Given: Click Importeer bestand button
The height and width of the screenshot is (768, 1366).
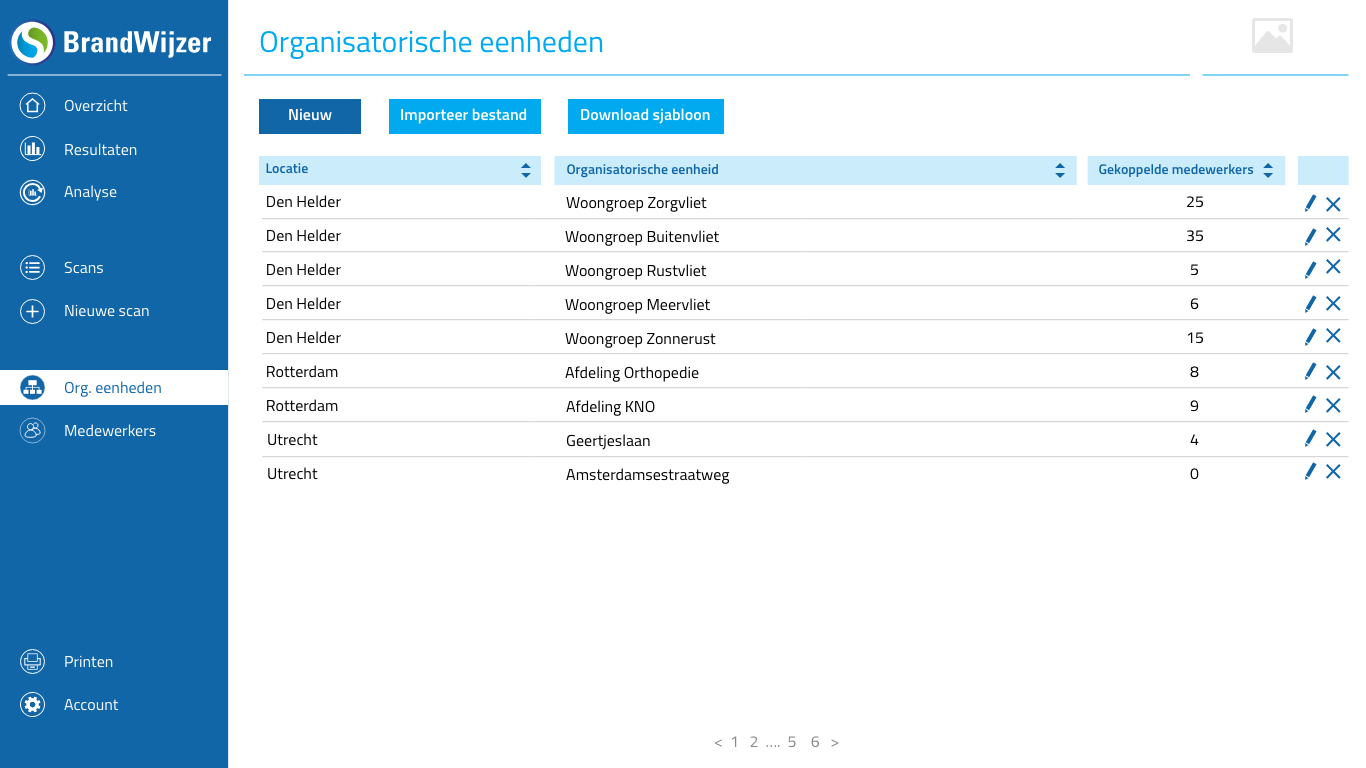Looking at the screenshot, I should [x=464, y=116].
